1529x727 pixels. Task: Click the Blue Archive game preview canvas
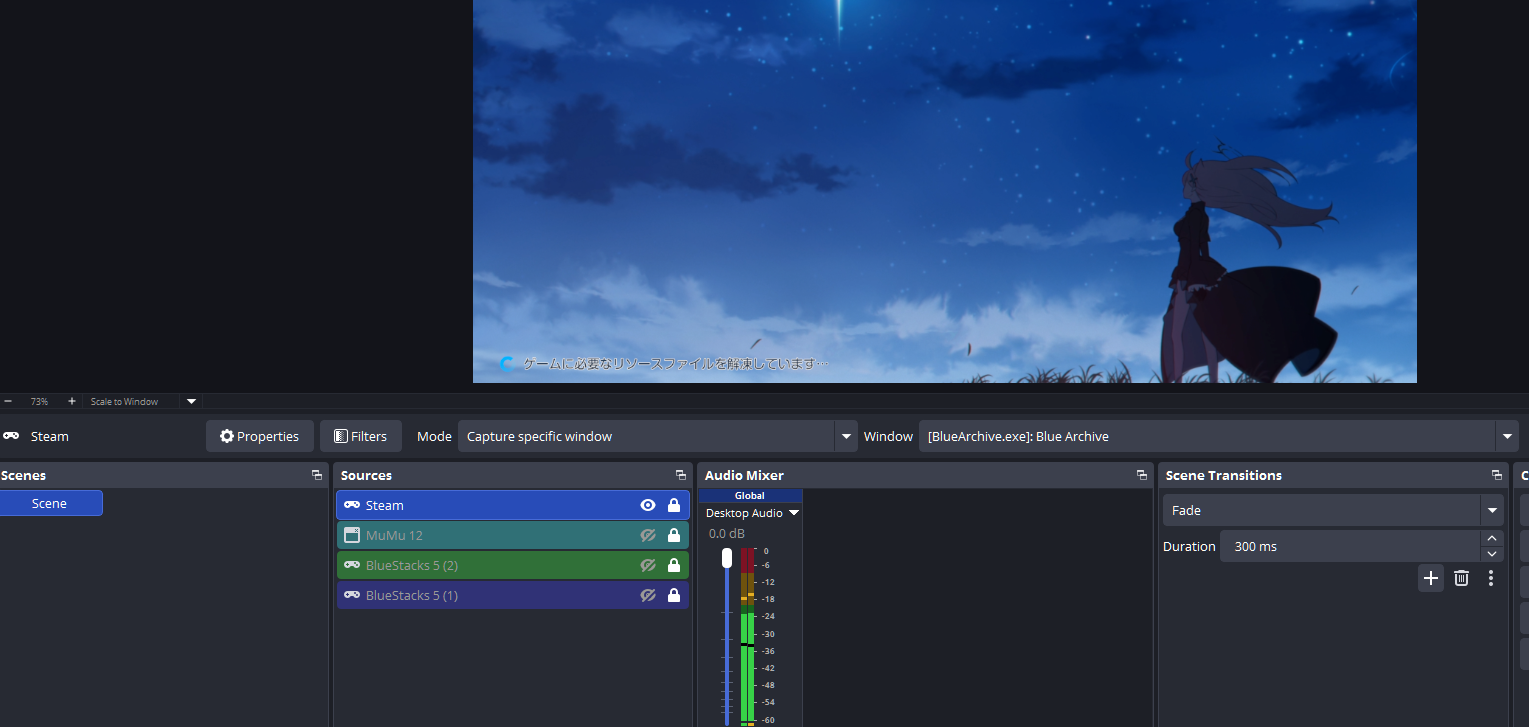click(x=945, y=191)
